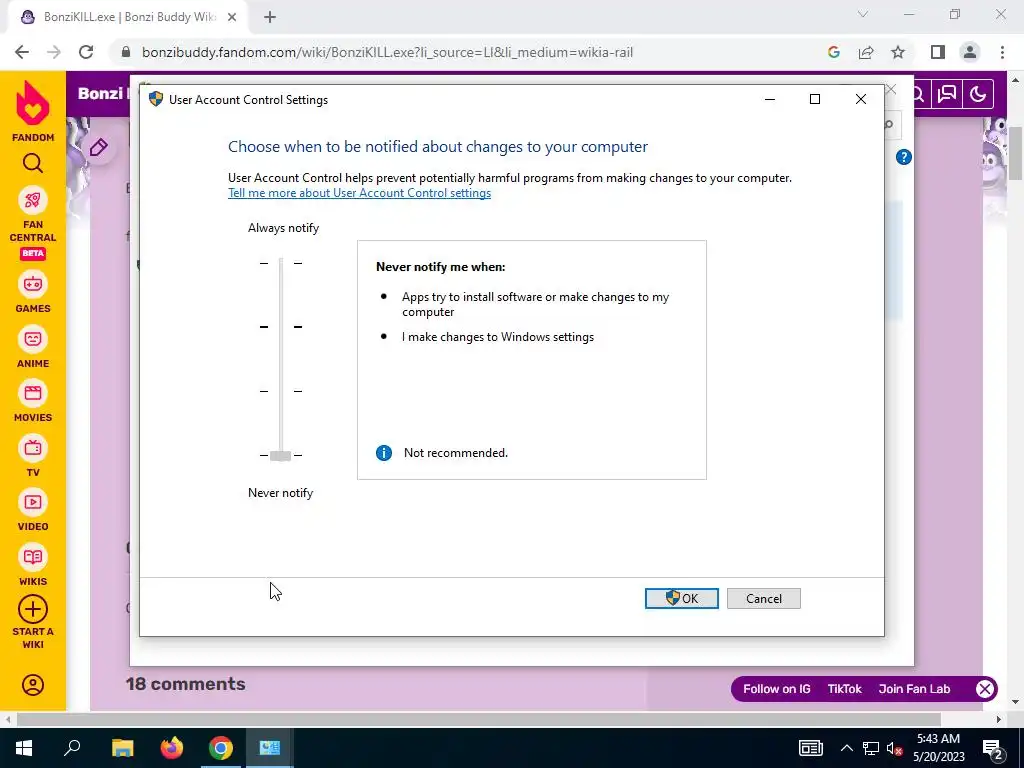Open Windows taskbar search
The width and height of the screenshot is (1024, 768).
pyautogui.click(x=72, y=748)
